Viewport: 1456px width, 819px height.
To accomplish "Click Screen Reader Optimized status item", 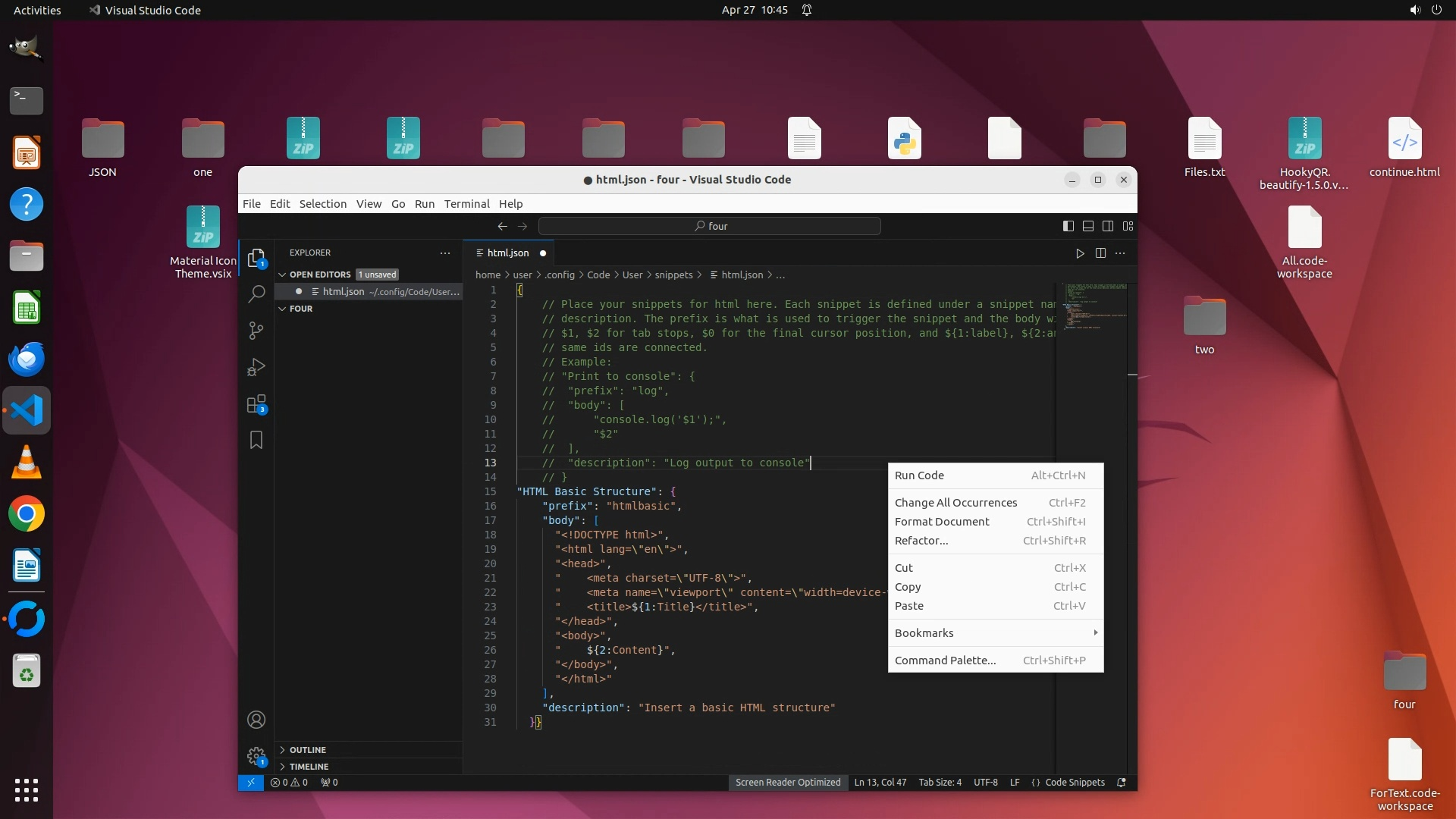I will coord(787,783).
